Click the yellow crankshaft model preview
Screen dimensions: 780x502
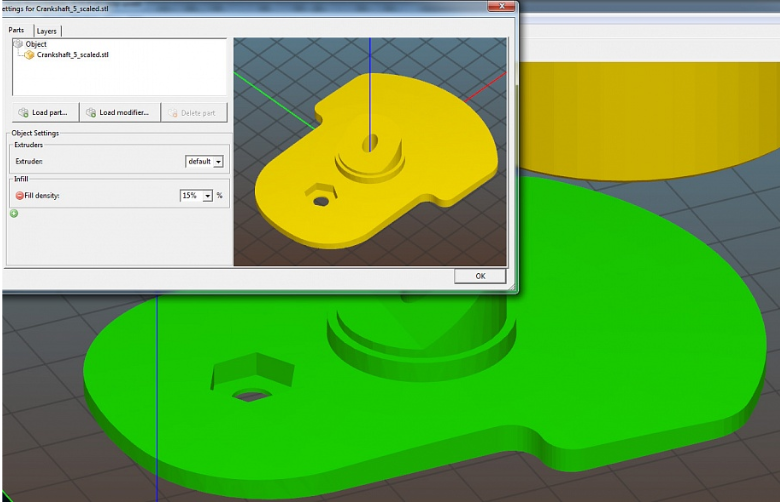tap(376, 159)
